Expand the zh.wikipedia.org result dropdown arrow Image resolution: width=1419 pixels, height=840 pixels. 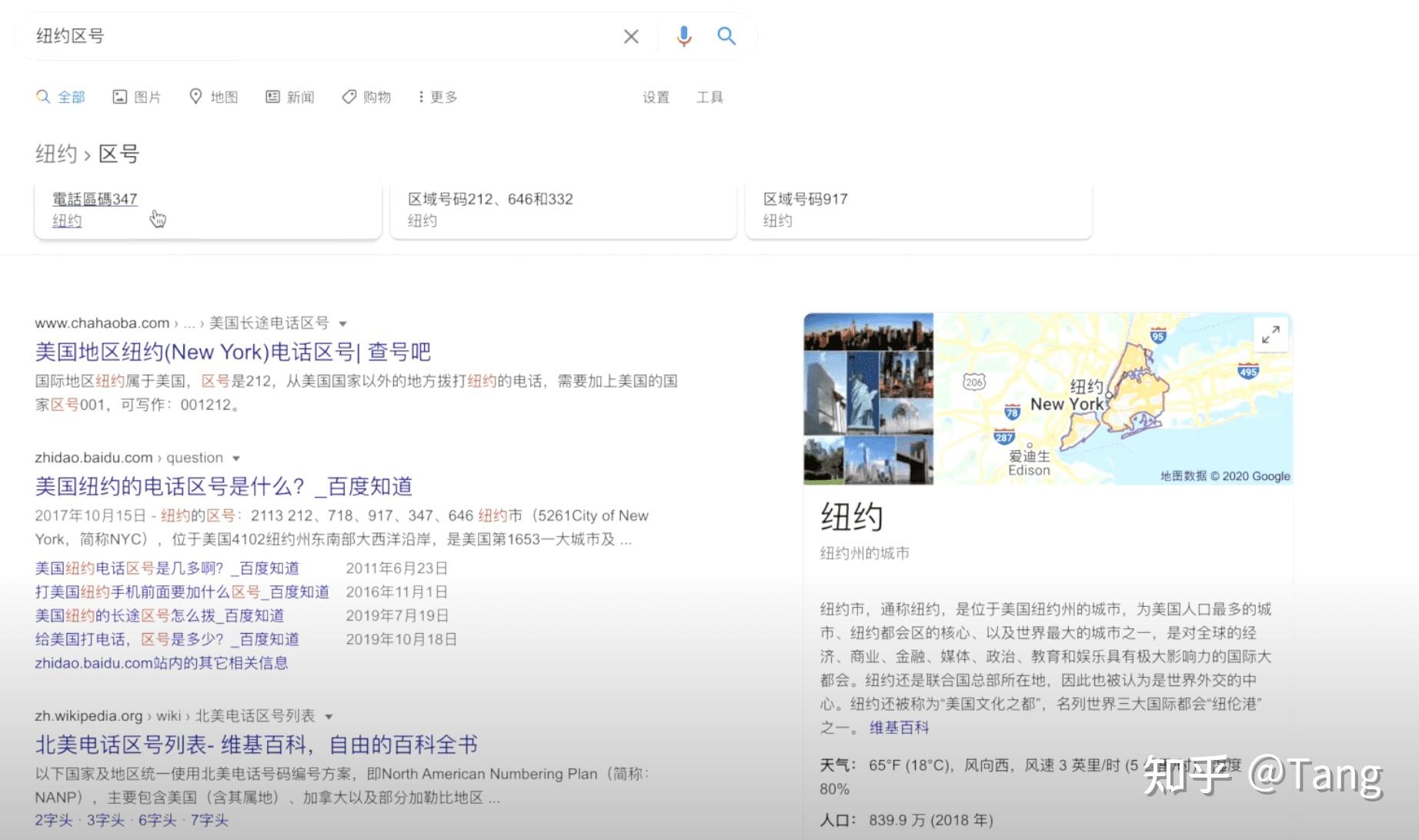[x=329, y=717]
